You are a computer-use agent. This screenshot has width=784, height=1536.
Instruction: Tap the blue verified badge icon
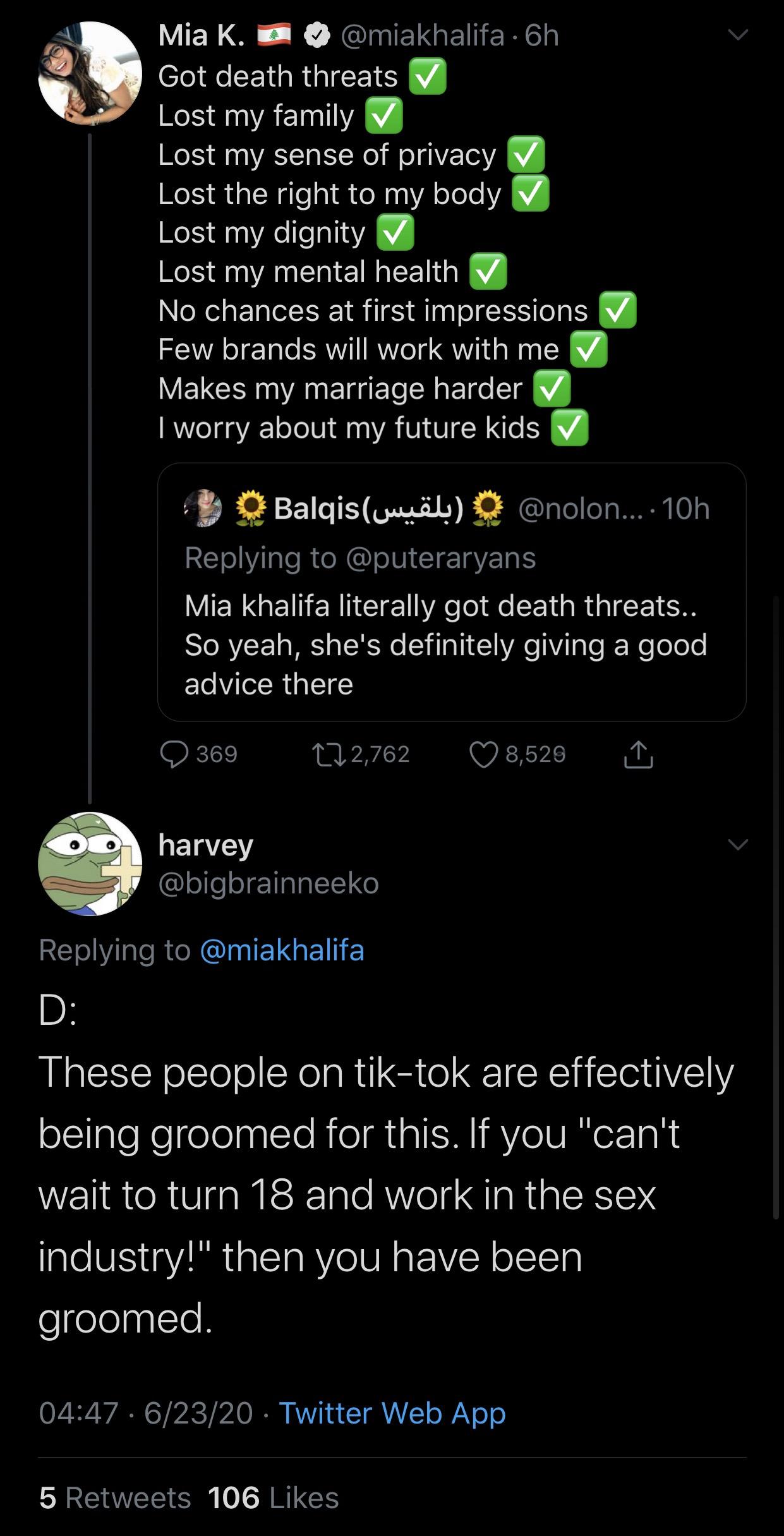[317, 36]
